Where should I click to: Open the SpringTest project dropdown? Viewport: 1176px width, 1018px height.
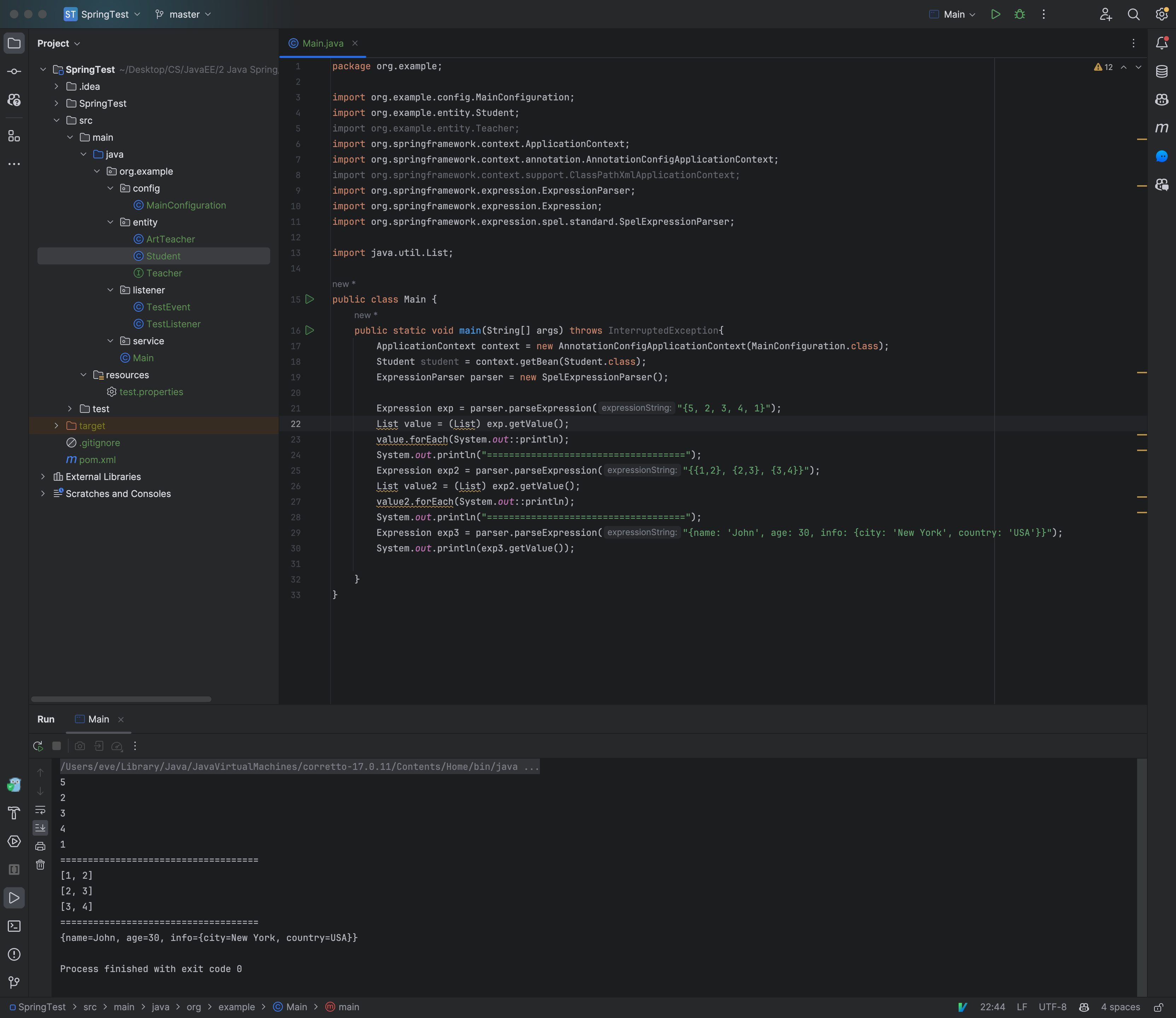(x=102, y=14)
